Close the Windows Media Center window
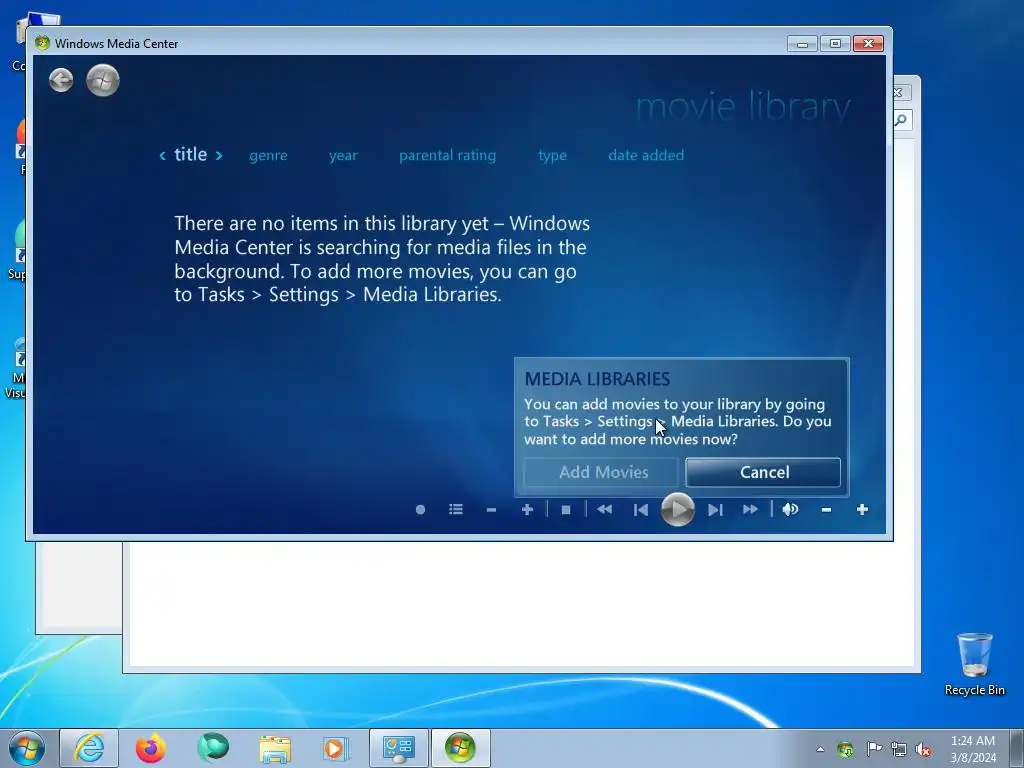The height and width of the screenshot is (768, 1024). click(868, 44)
